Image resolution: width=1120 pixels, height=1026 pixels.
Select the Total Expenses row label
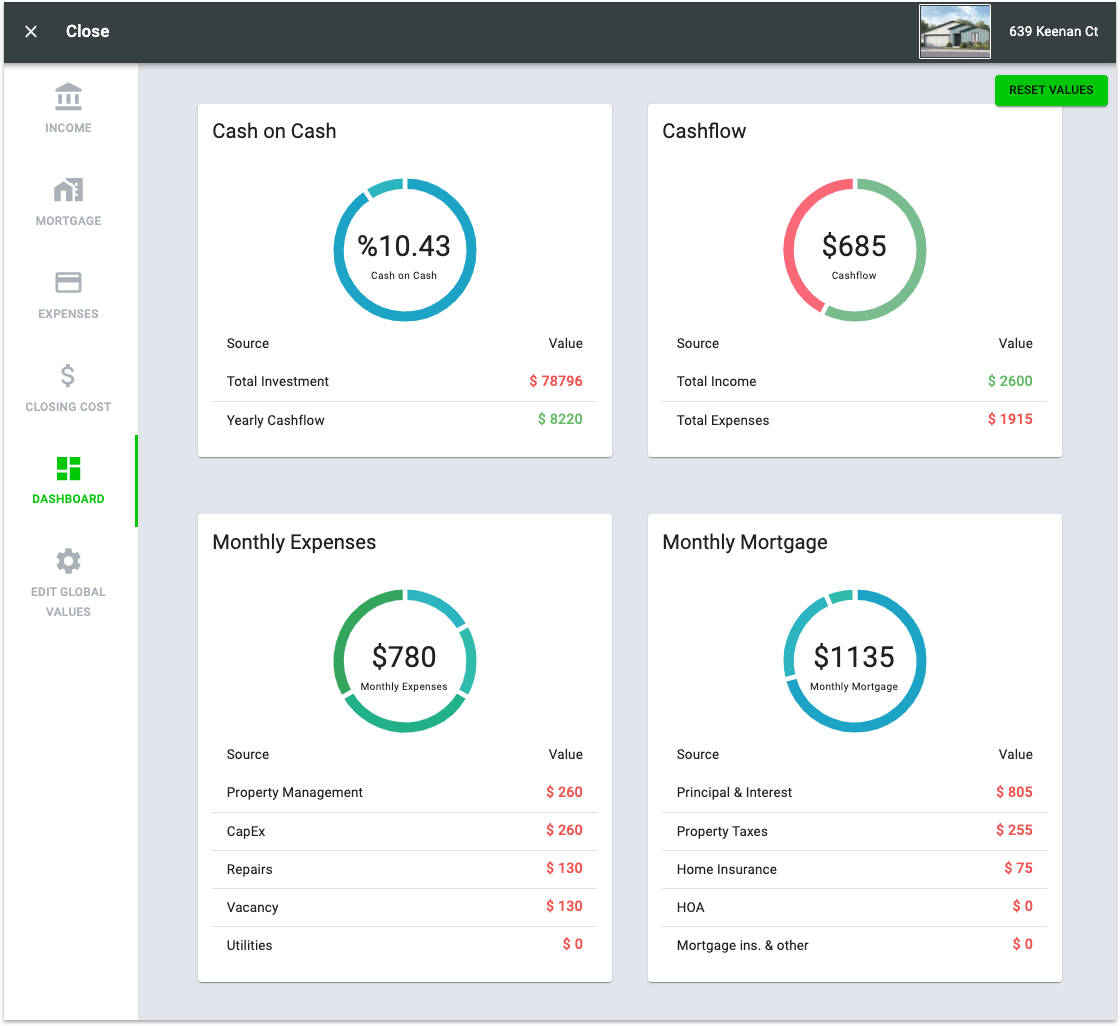click(723, 420)
